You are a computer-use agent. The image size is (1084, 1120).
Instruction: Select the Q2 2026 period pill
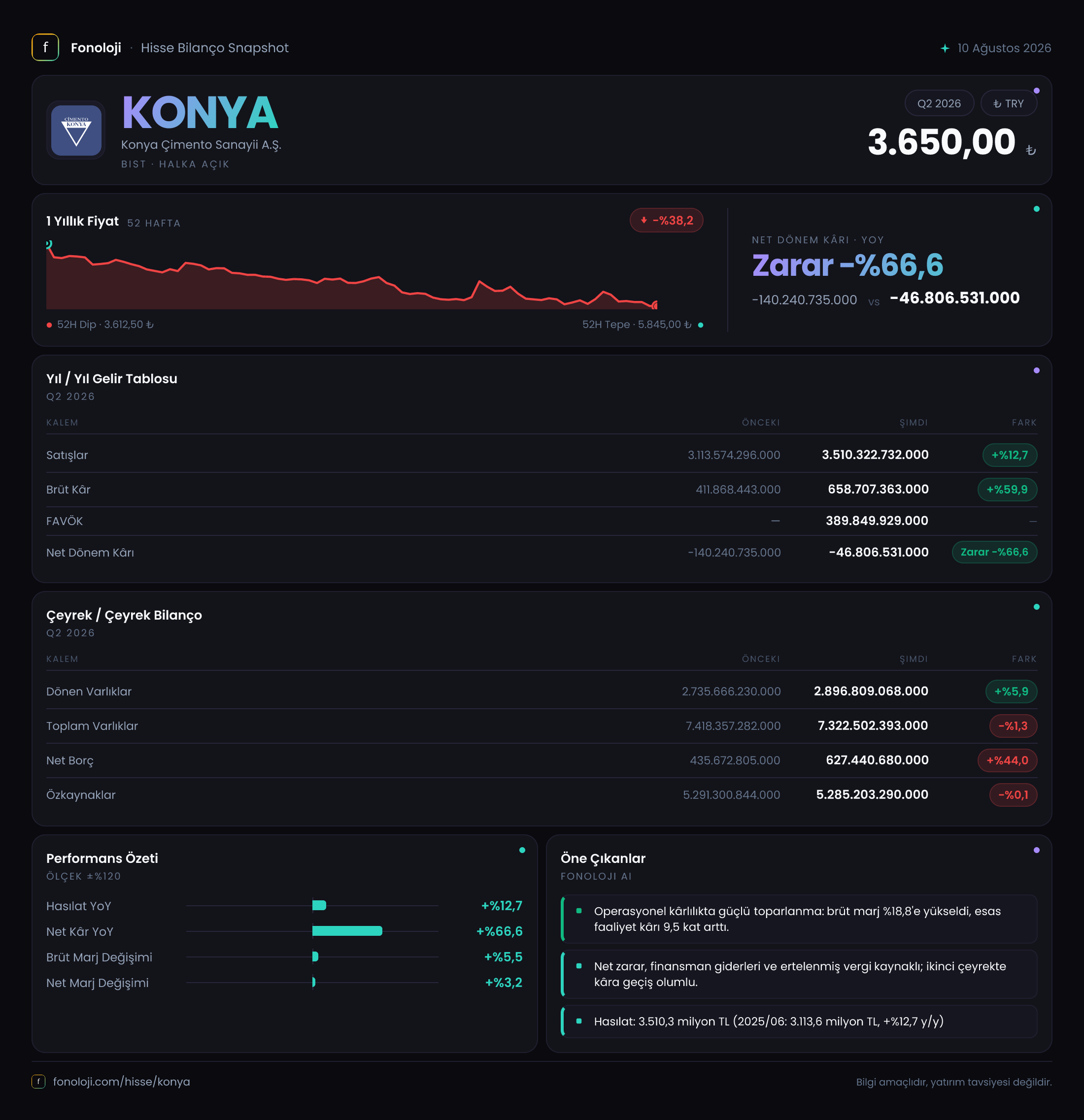939,103
